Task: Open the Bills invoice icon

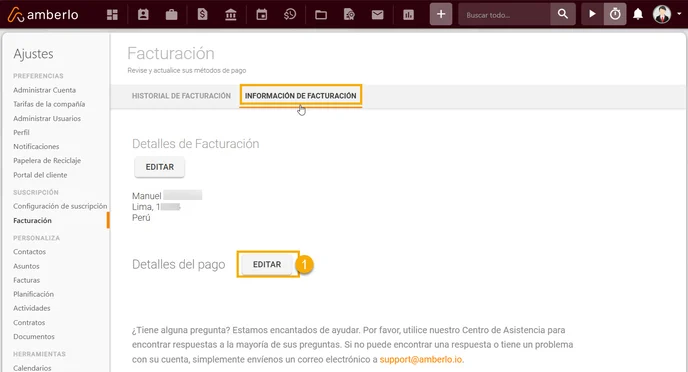Action: pos(202,14)
